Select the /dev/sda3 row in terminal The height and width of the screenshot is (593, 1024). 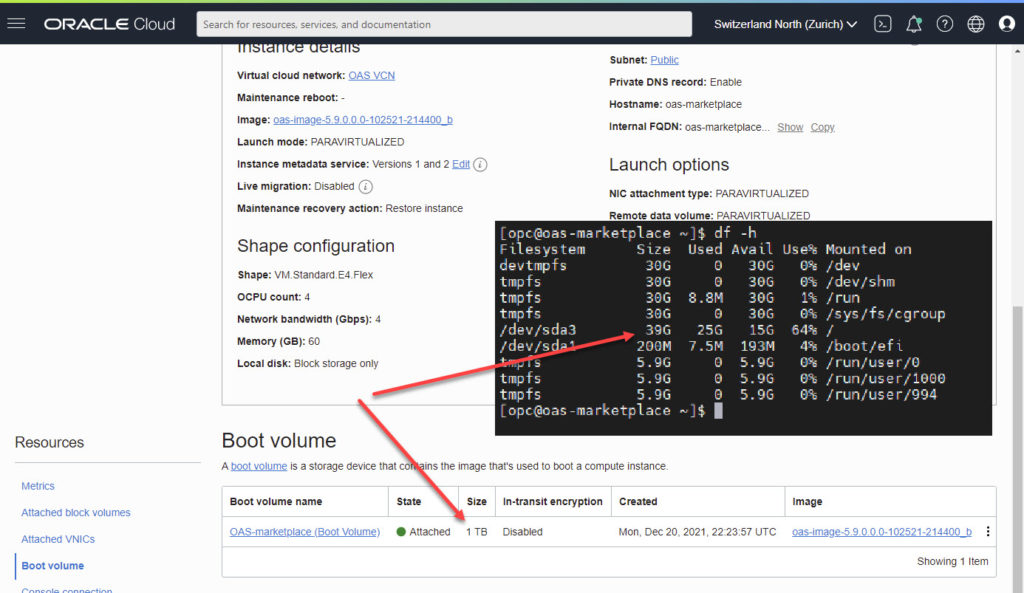[x=665, y=330]
